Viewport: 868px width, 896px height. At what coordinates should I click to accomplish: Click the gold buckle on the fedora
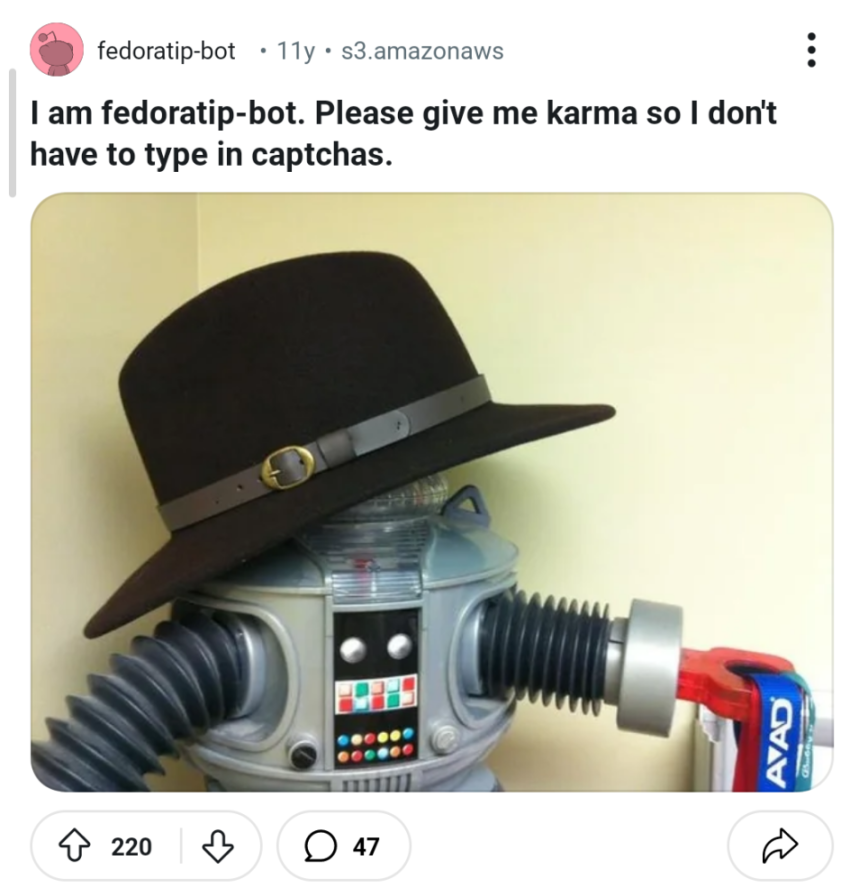[x=288, y=468]
